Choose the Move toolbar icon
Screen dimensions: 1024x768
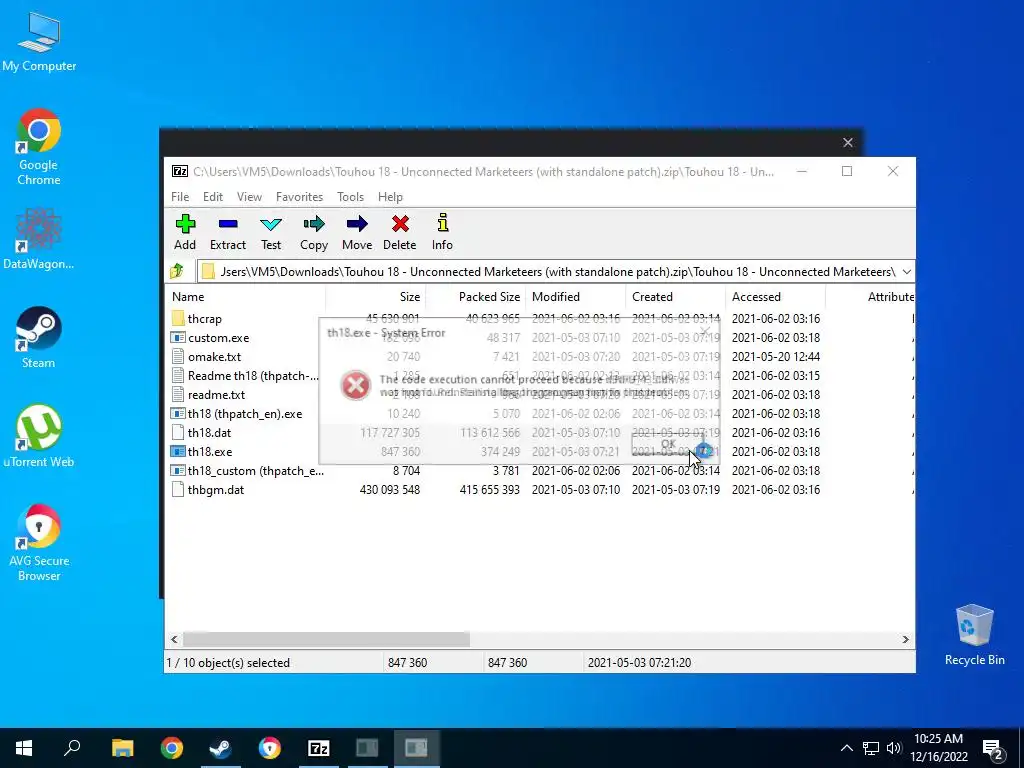357,224
